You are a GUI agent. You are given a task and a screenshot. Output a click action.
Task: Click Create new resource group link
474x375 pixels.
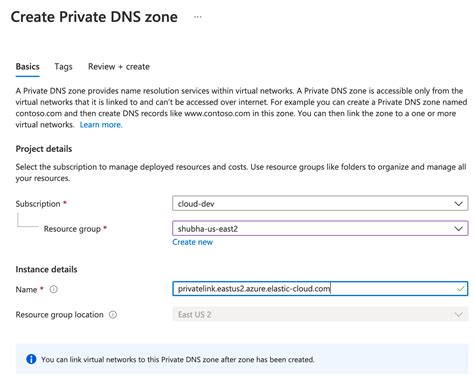click(x=192, y=242)
